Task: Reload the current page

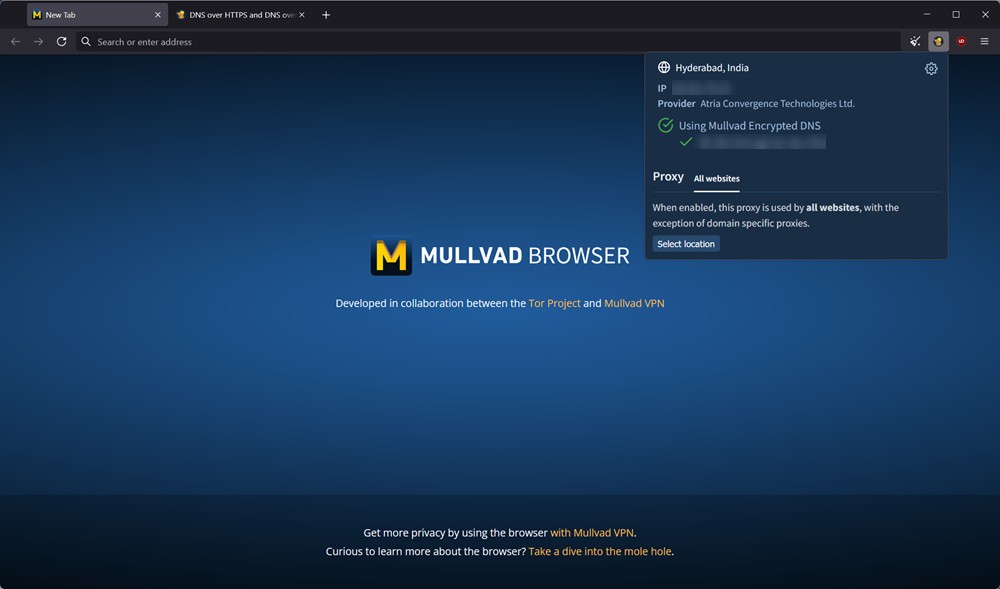Action: pyautogui.click(x=61, y=41)
